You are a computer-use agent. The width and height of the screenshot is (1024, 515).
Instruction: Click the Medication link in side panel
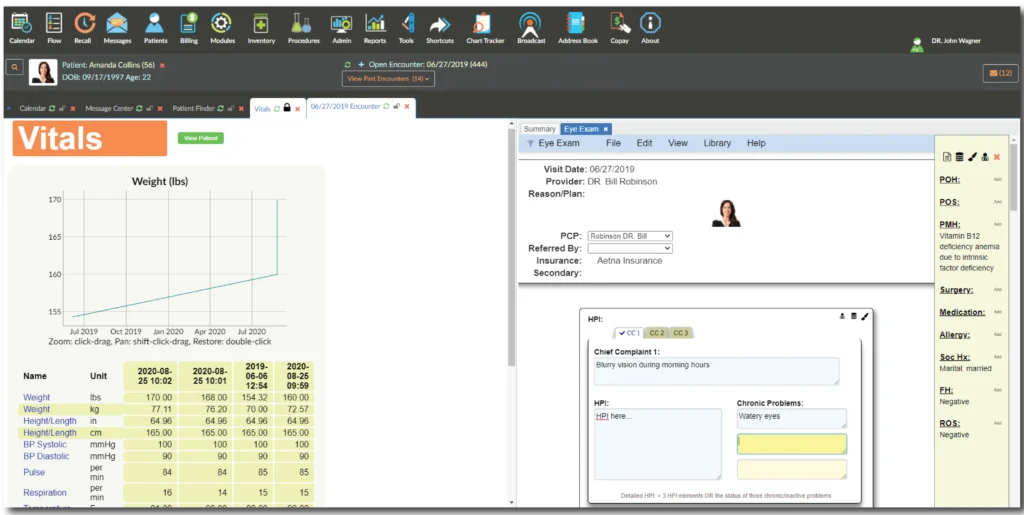[963, 312]
